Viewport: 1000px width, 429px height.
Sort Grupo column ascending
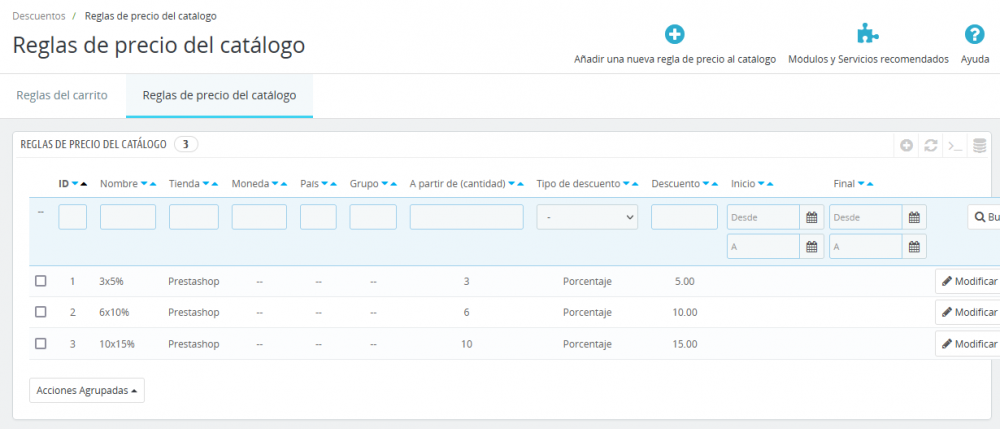[393, 184]
